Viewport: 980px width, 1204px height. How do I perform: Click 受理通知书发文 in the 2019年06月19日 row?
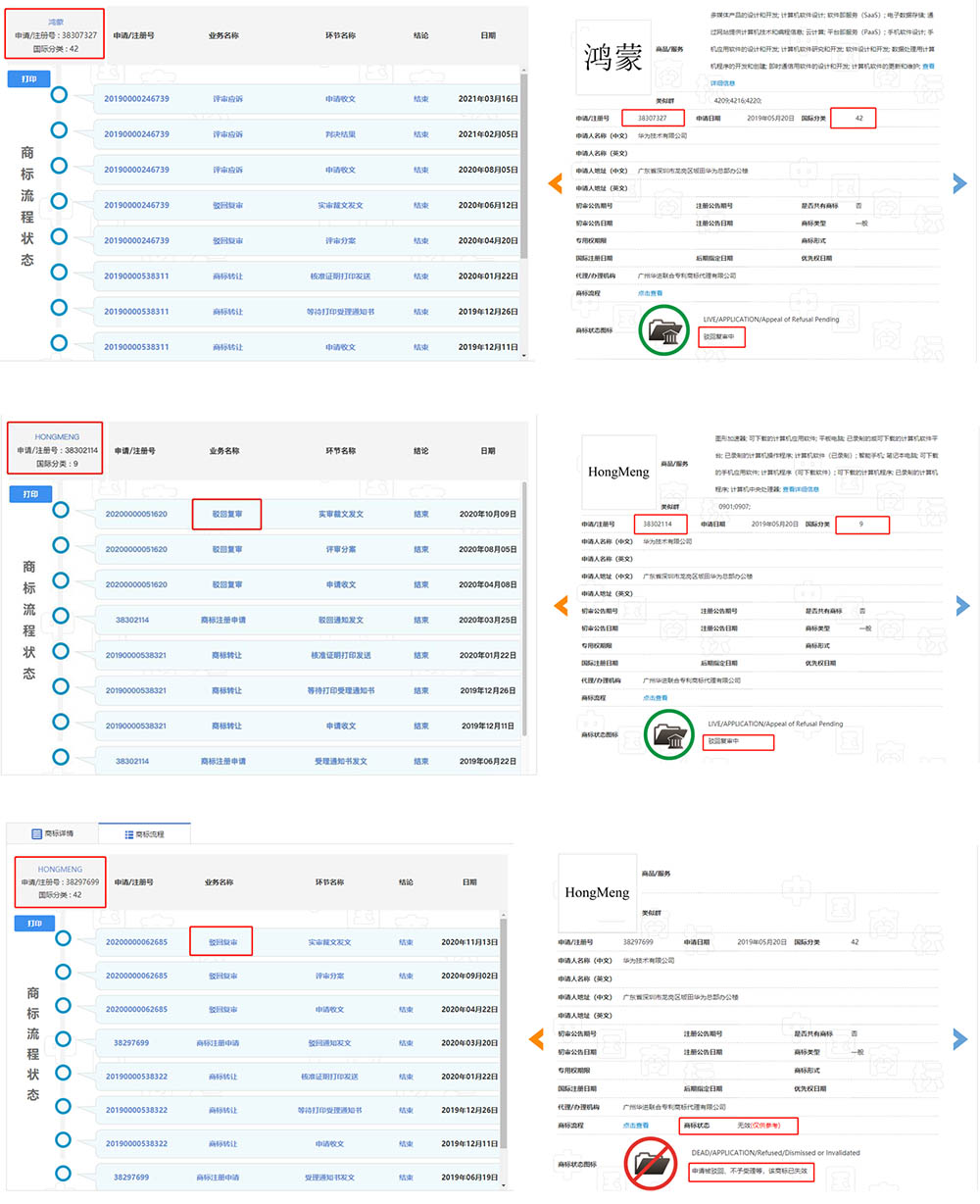[330, 1177]
